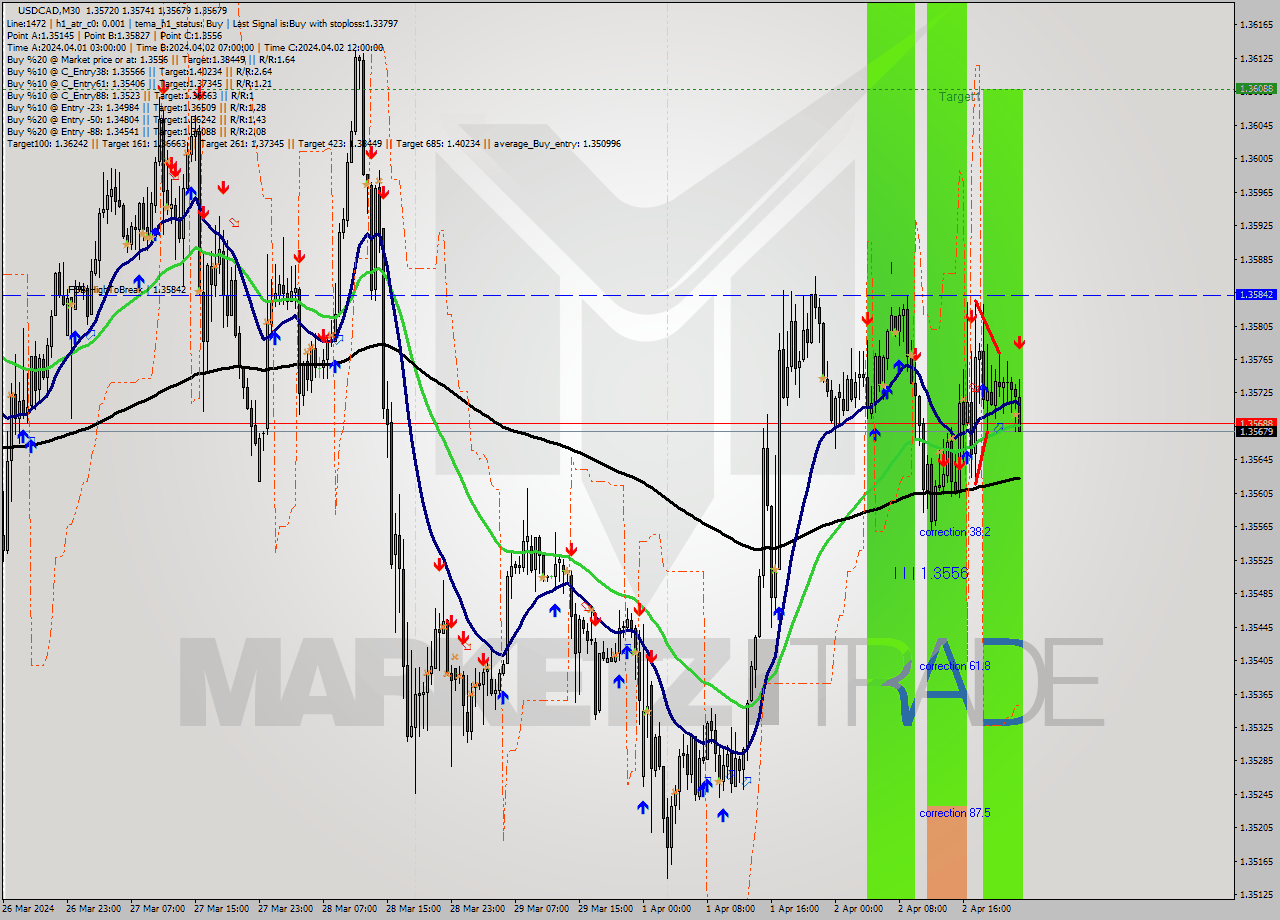
Task: Click the '27 Mar 23:00' time axis label
Action: point(286,909)
